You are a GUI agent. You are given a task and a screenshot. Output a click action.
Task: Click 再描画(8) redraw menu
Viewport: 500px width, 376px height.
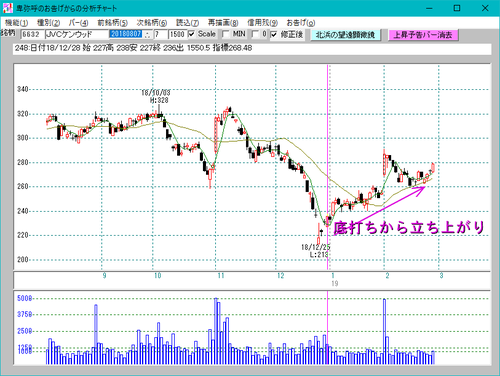pyautogui.click(x=223, y=23)
